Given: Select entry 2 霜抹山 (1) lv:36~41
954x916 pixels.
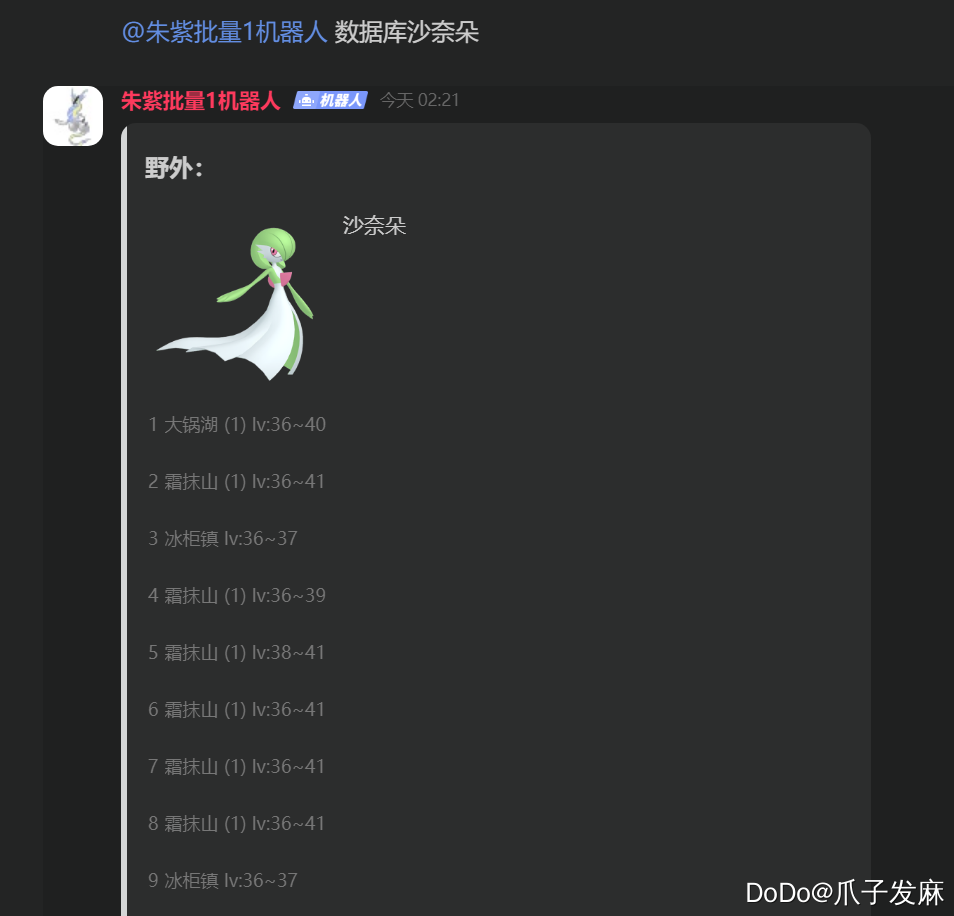Looking at the screenshot, I should tap(236, 481).
